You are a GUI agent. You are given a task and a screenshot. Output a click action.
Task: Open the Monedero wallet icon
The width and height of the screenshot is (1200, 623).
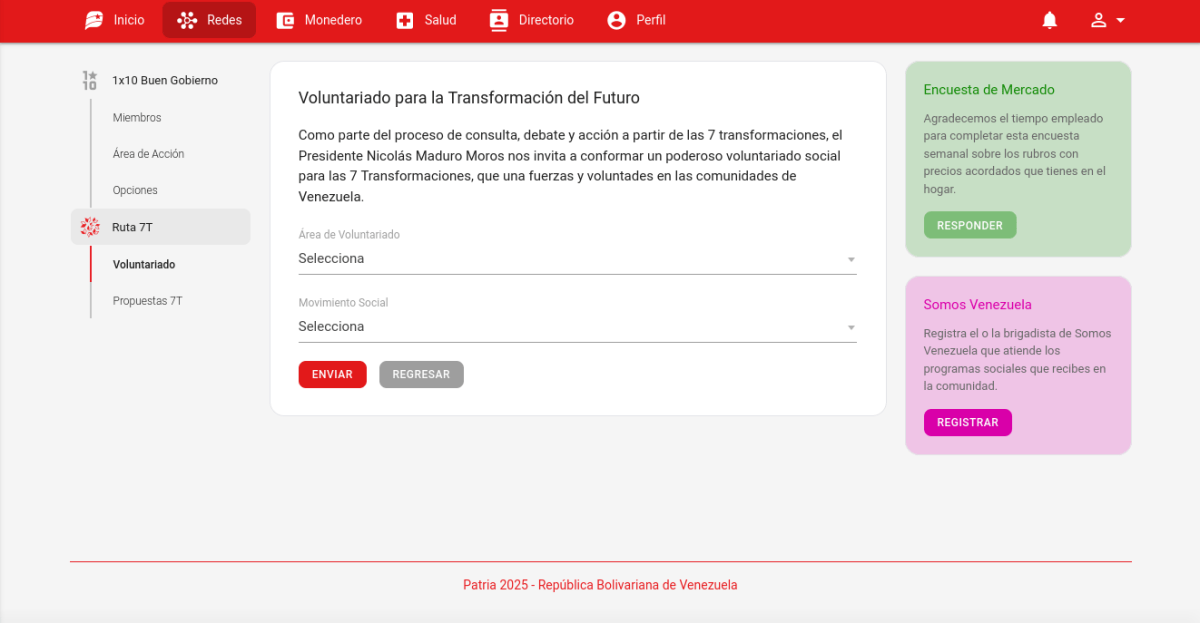[285, 20]
